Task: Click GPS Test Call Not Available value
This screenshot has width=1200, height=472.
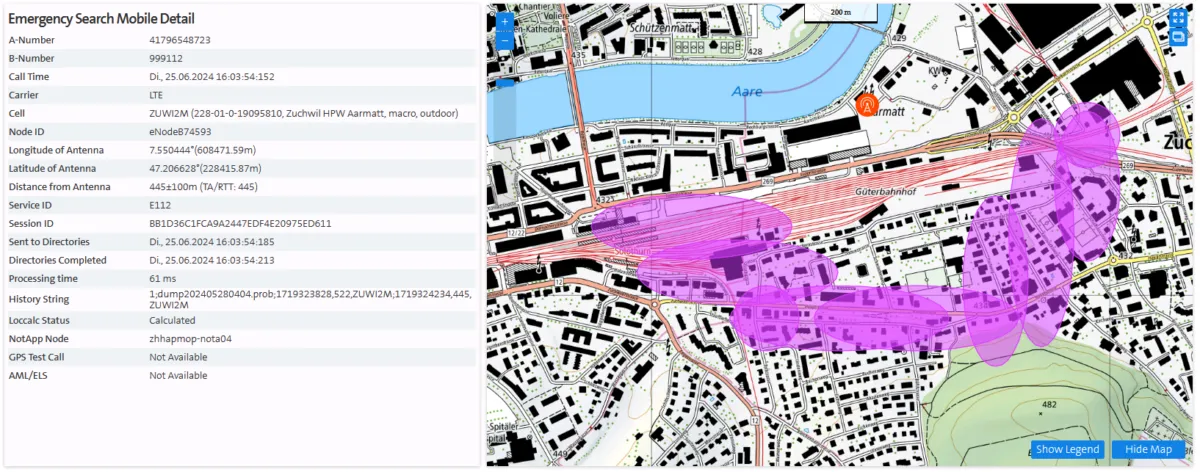Action: pos(179,357)
